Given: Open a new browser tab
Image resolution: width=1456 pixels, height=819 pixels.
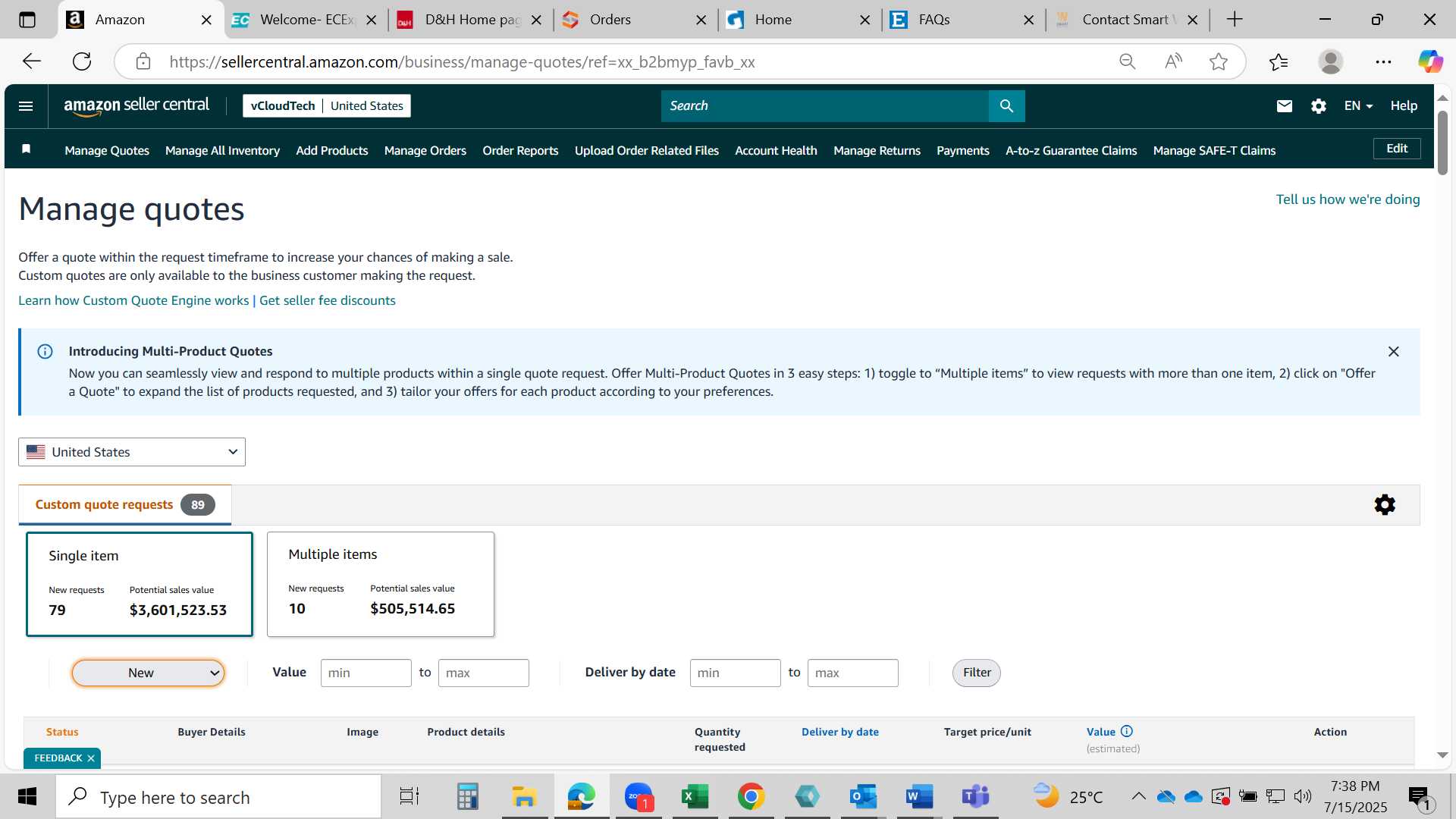Looking at the screenshot, I should click(x=1235, y=20).
